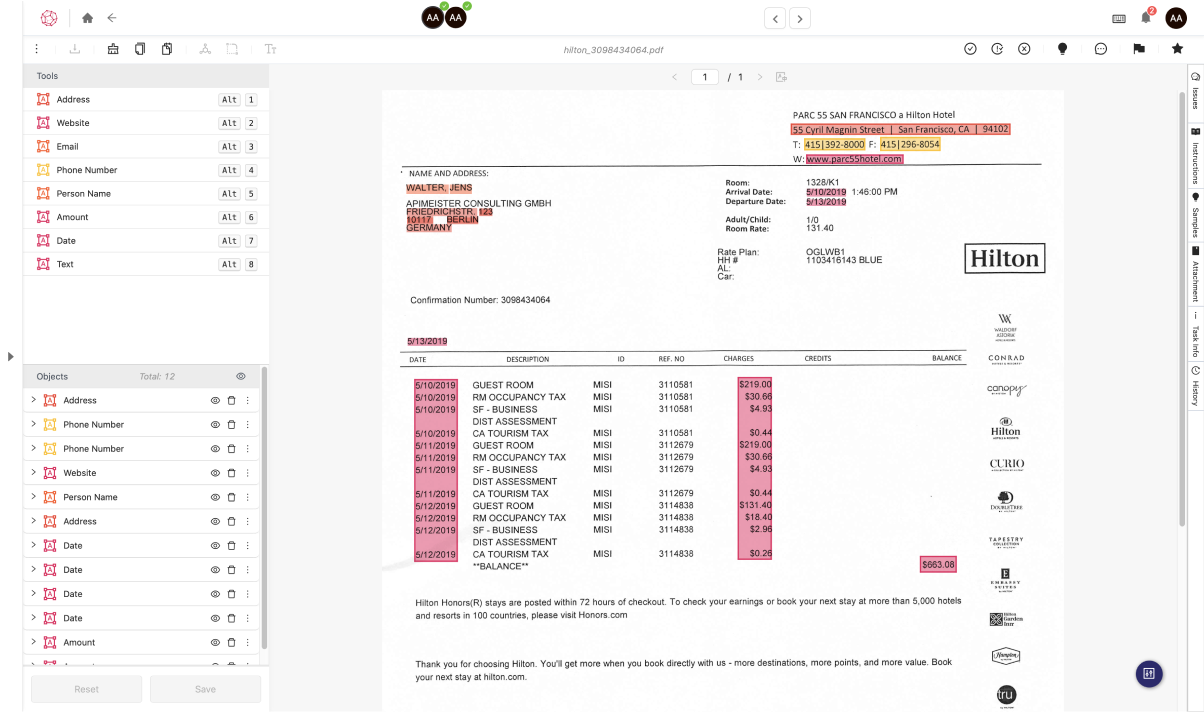Image resolution: width=1204 pixels, height=712 pixels.
Task: Click the clean-up brush icon
Action: pos(113,49)
